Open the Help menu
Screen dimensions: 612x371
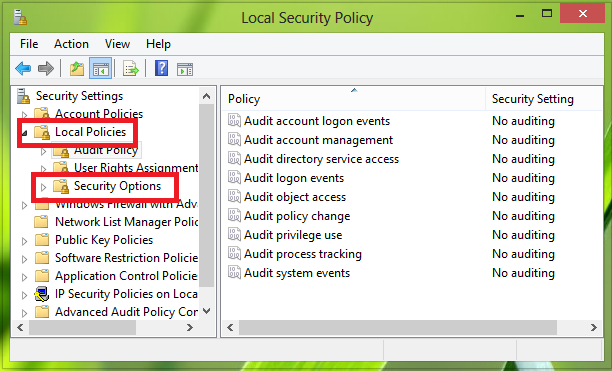click(x=158, y=44)
